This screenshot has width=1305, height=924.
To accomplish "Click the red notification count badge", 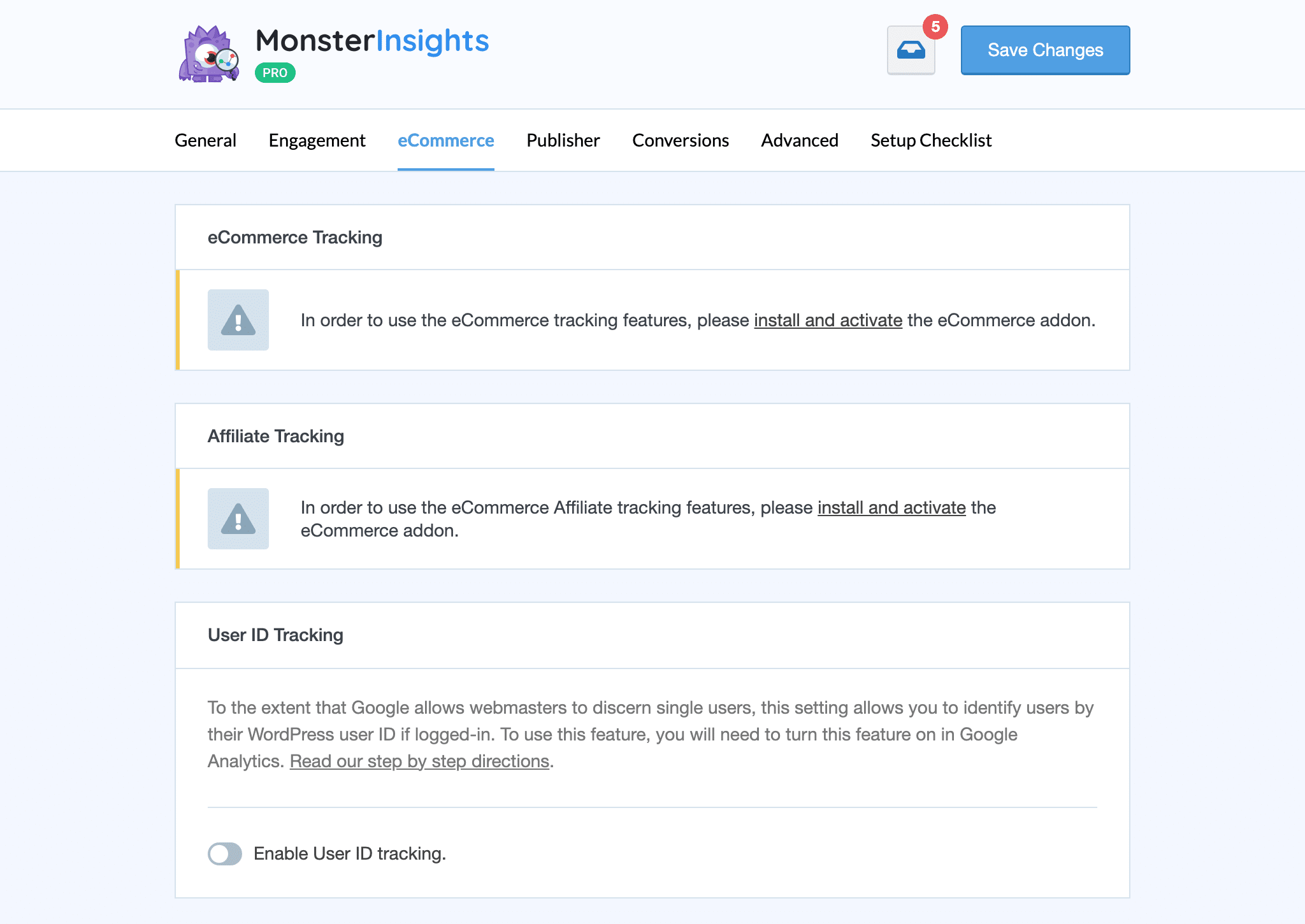I will coord(935,27).
